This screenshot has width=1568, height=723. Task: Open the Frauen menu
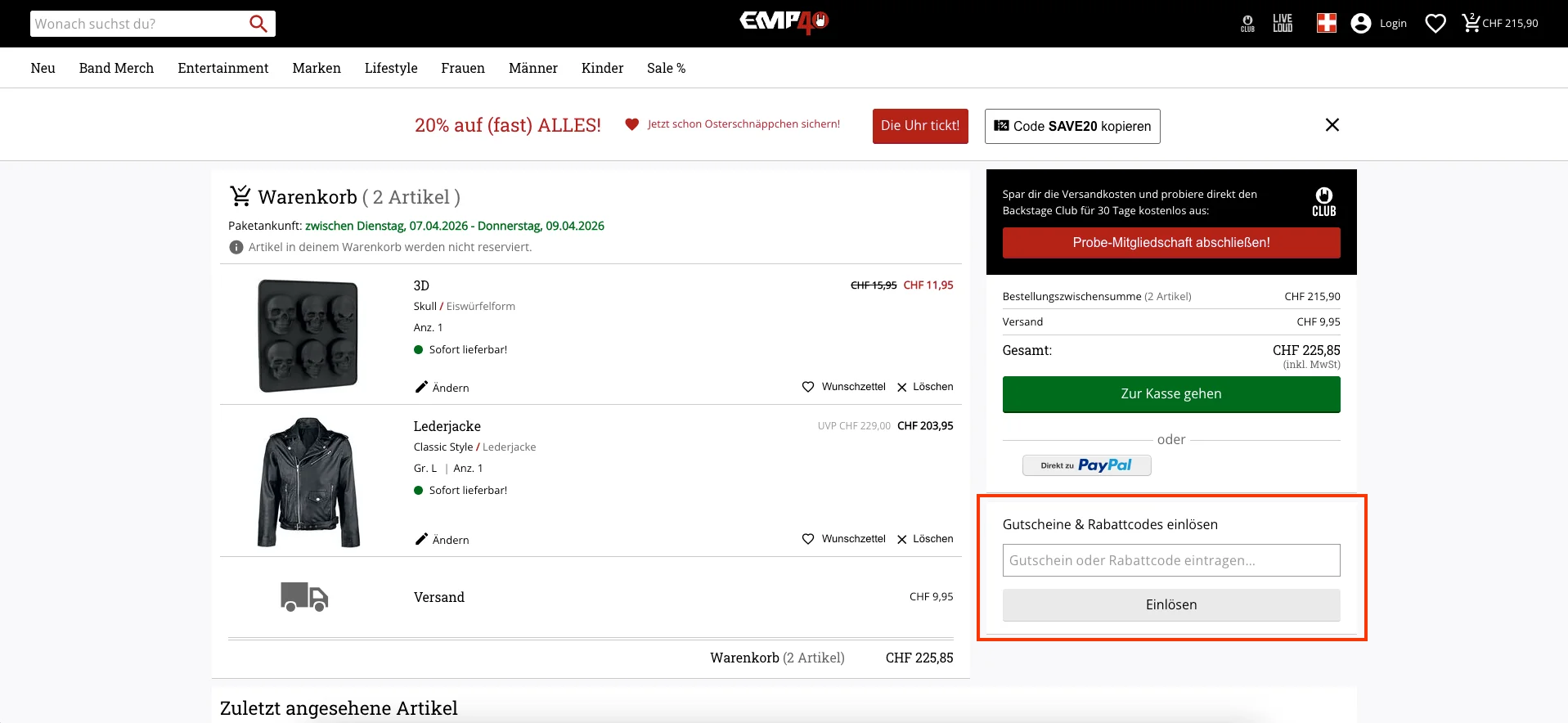(463, 68)
